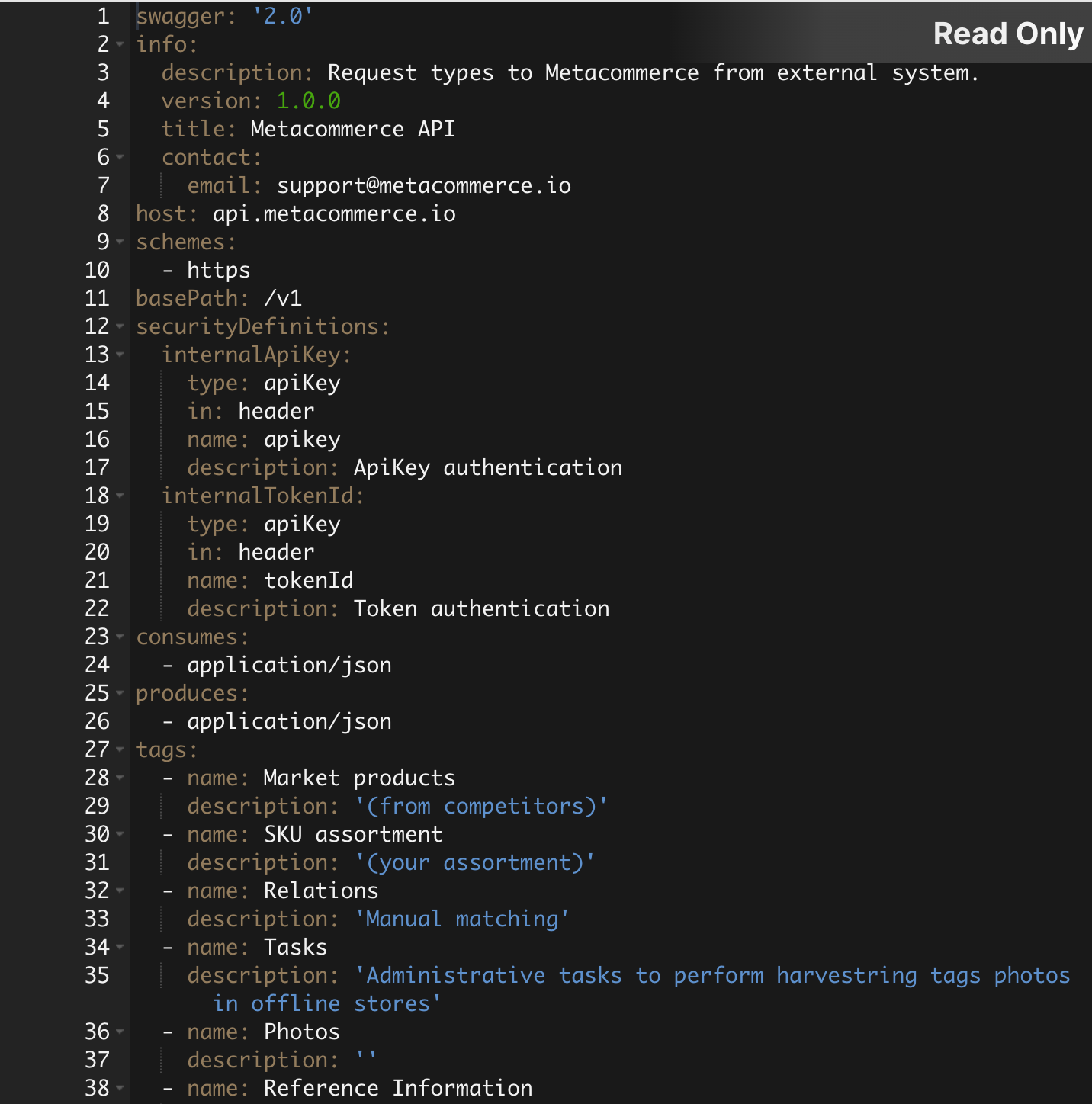The height and width of the screenshot is (1104, 1092).
Task: Collapse the internalApiKey block at line 13
Action: tap(120, 355)
